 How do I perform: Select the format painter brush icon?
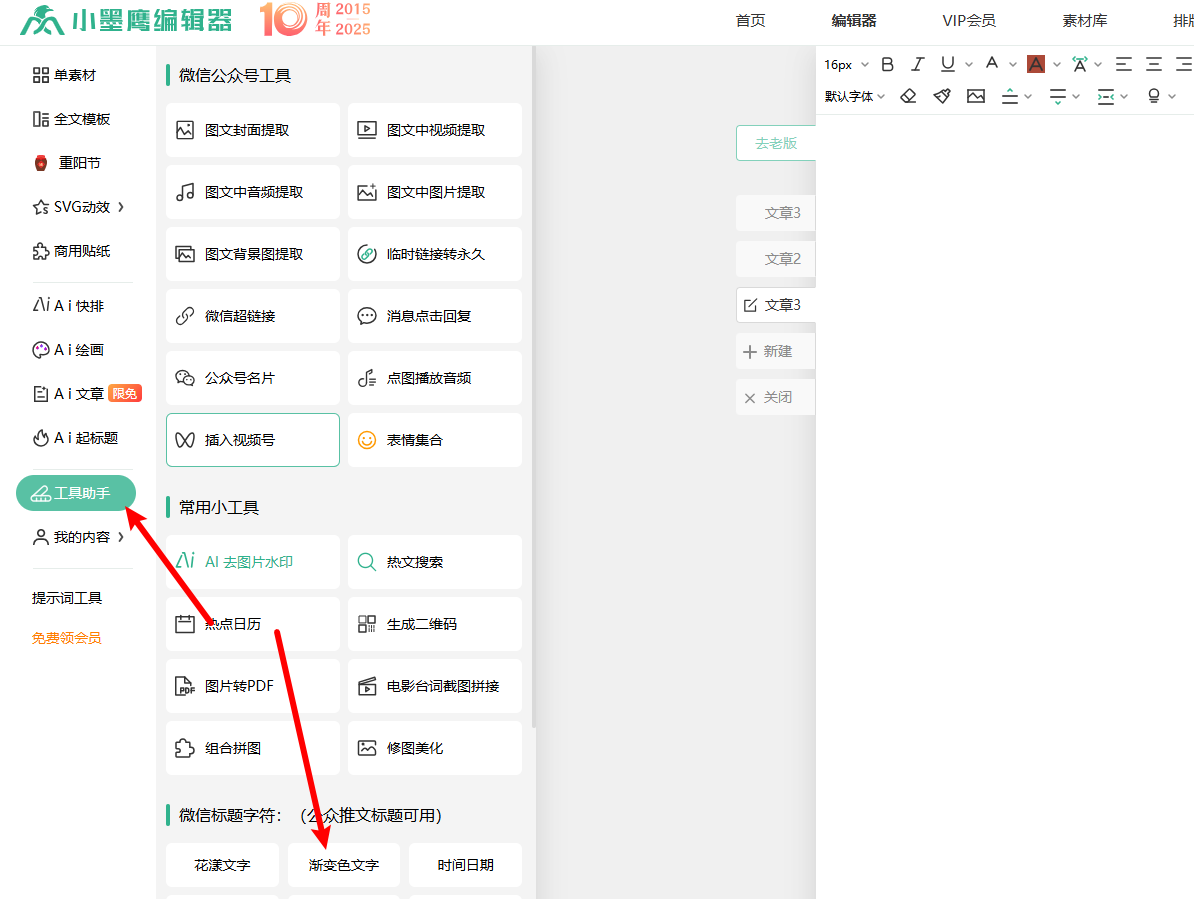pos(941,96)
